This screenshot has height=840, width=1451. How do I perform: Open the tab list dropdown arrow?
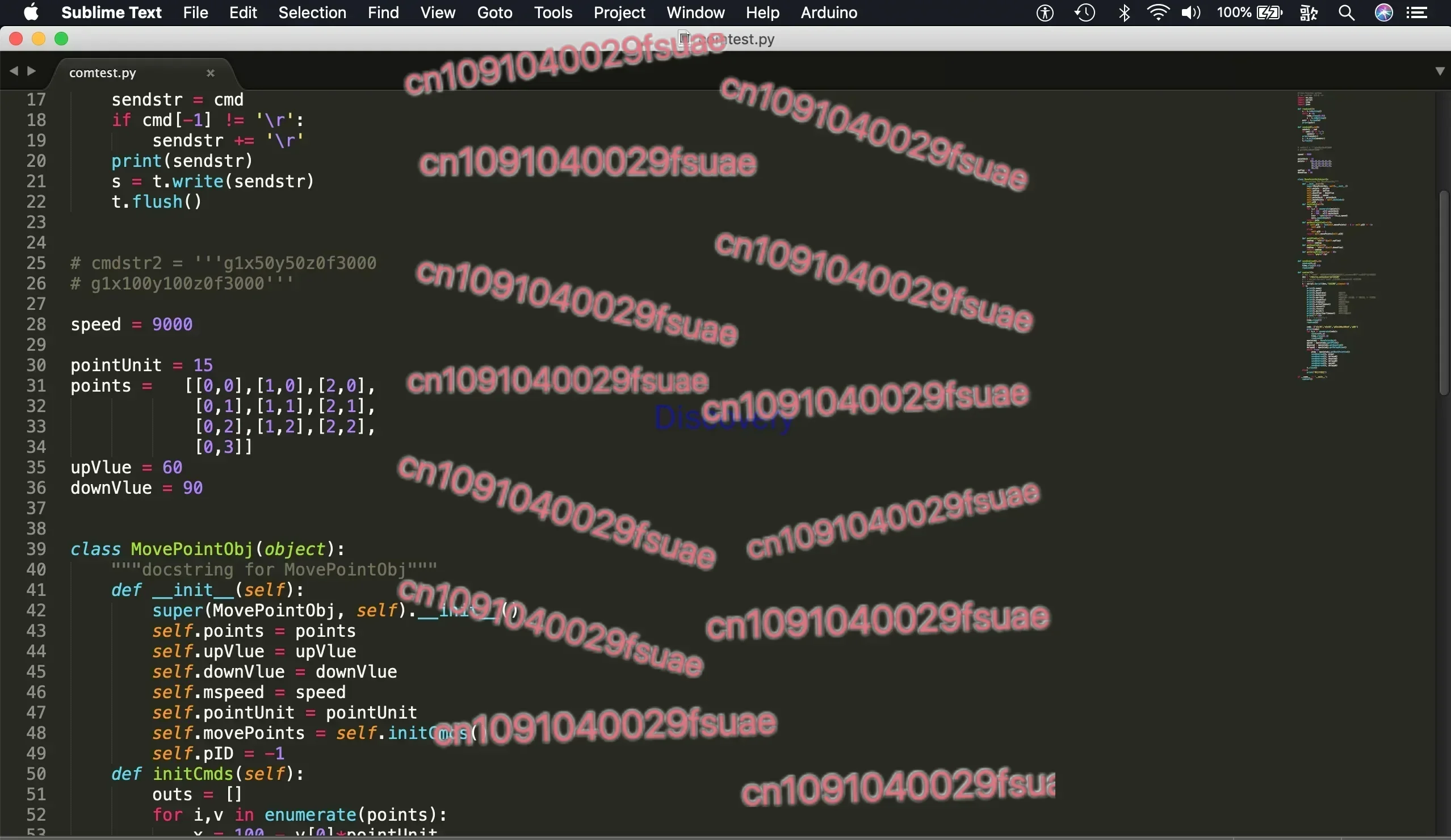1440,71
